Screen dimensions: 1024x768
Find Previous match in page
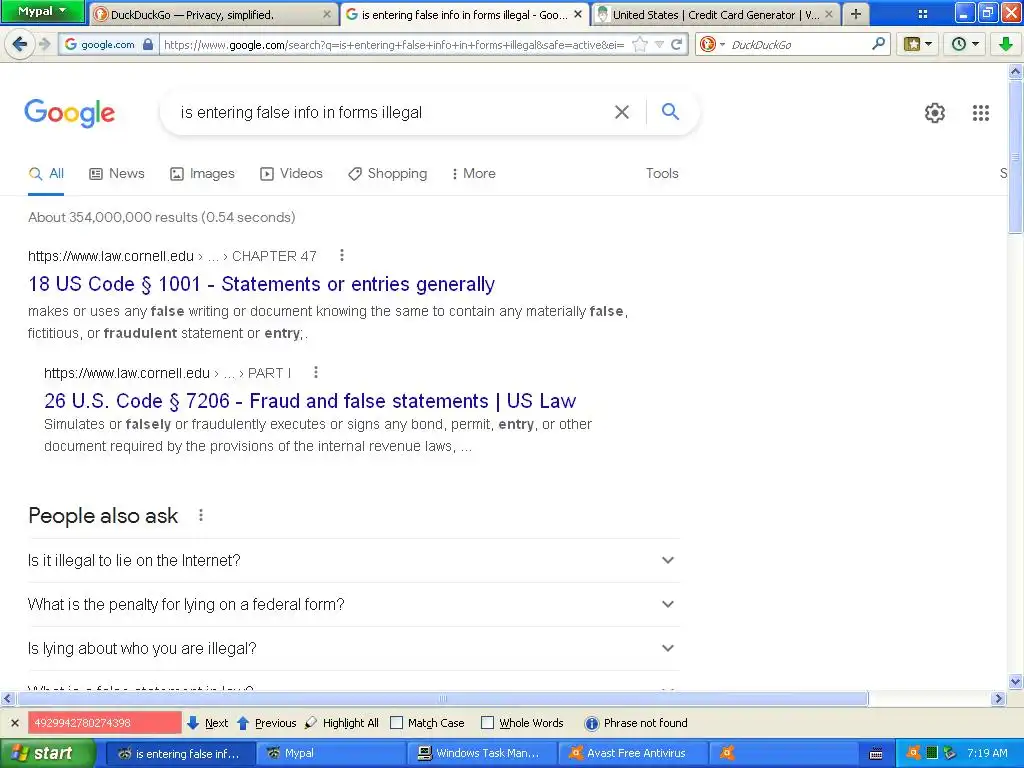(266, 723)
